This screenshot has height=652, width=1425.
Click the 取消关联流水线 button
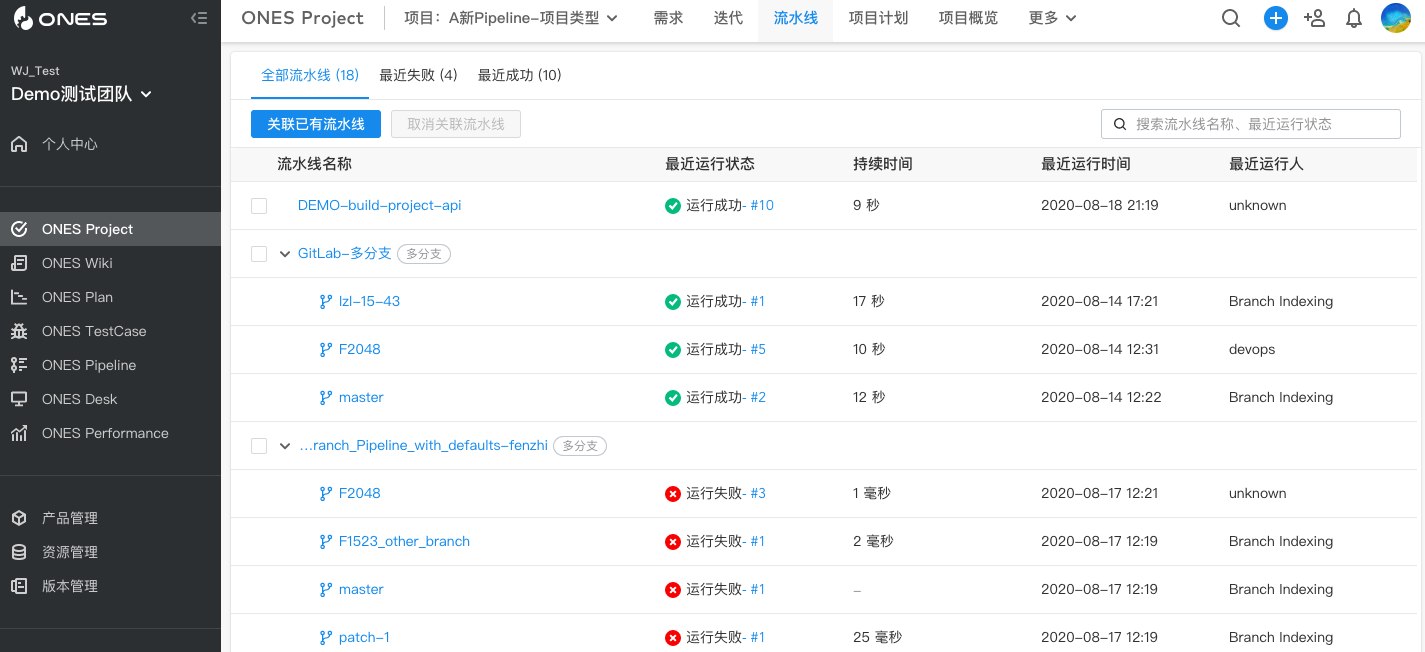point(456,124)
